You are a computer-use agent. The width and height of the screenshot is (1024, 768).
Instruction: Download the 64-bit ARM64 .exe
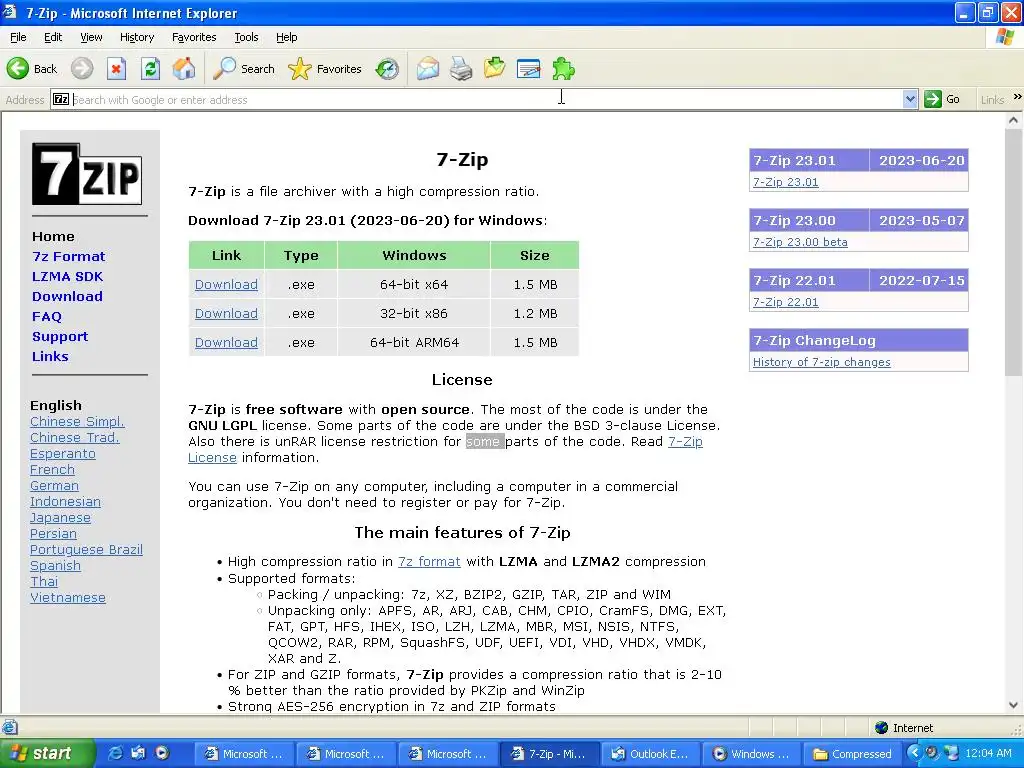click(x=226, y=342)
